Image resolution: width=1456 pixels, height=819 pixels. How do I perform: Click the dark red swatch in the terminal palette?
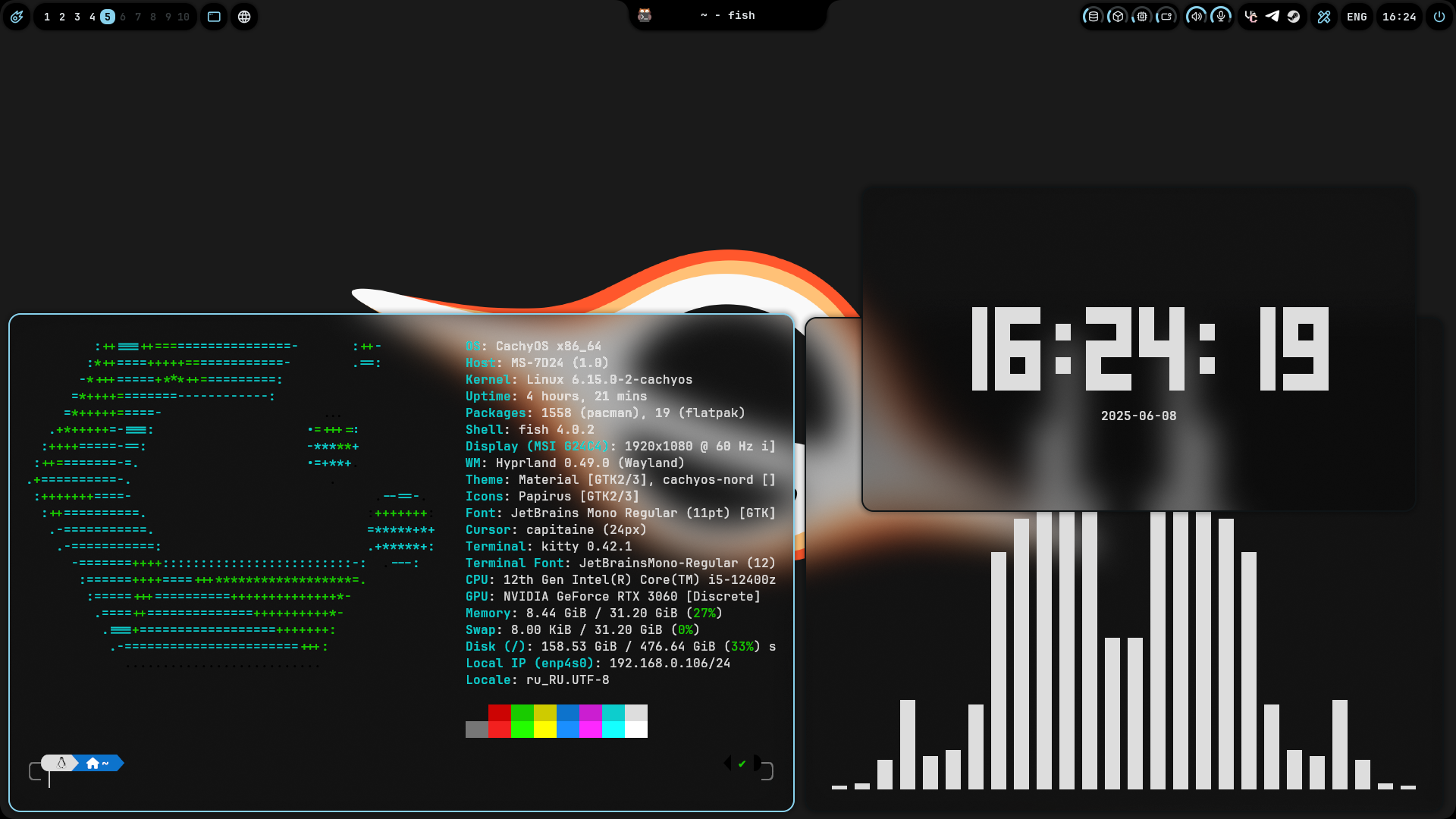(x=500, y=713)
